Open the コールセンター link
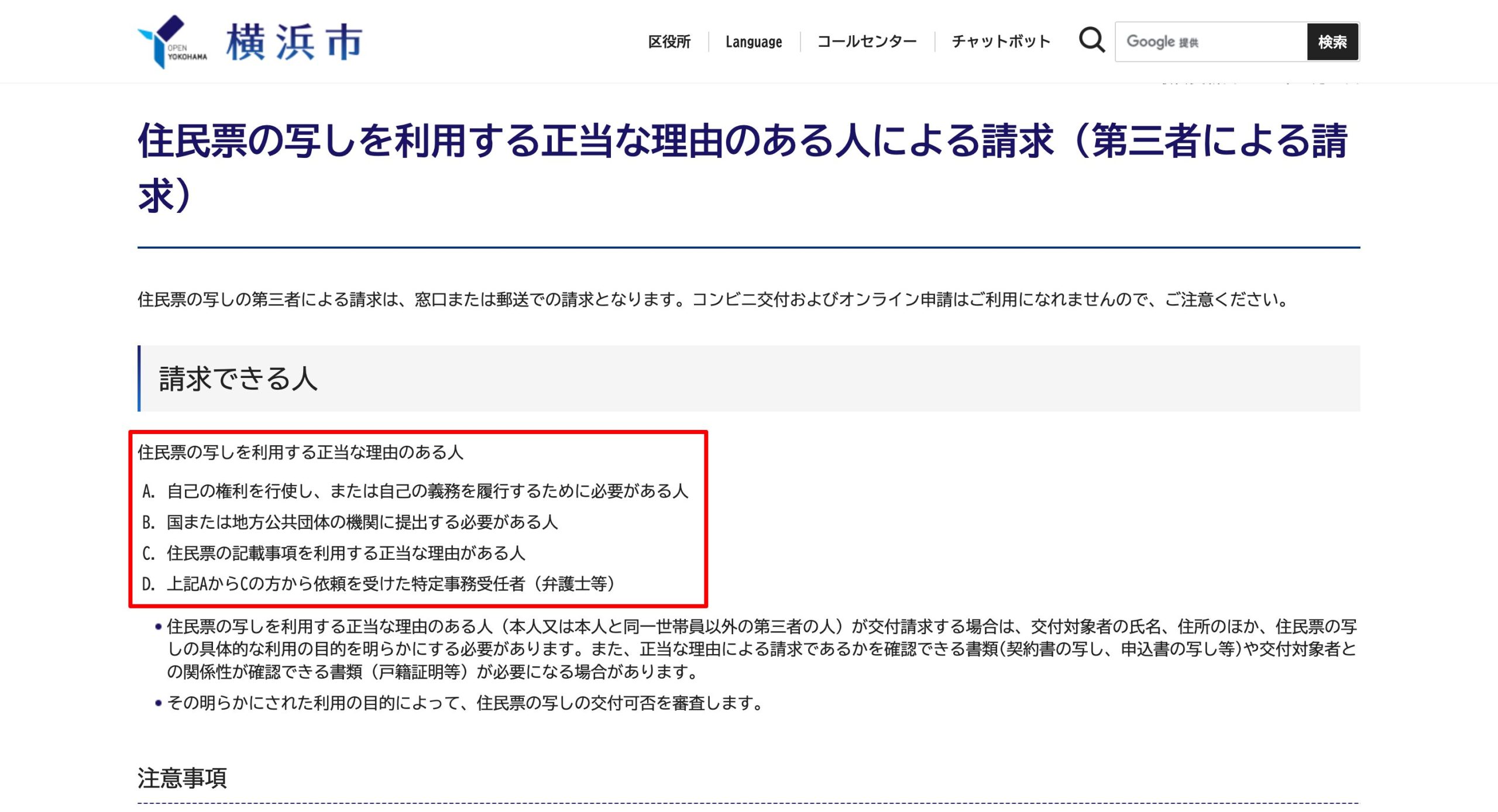 (867, 42)
